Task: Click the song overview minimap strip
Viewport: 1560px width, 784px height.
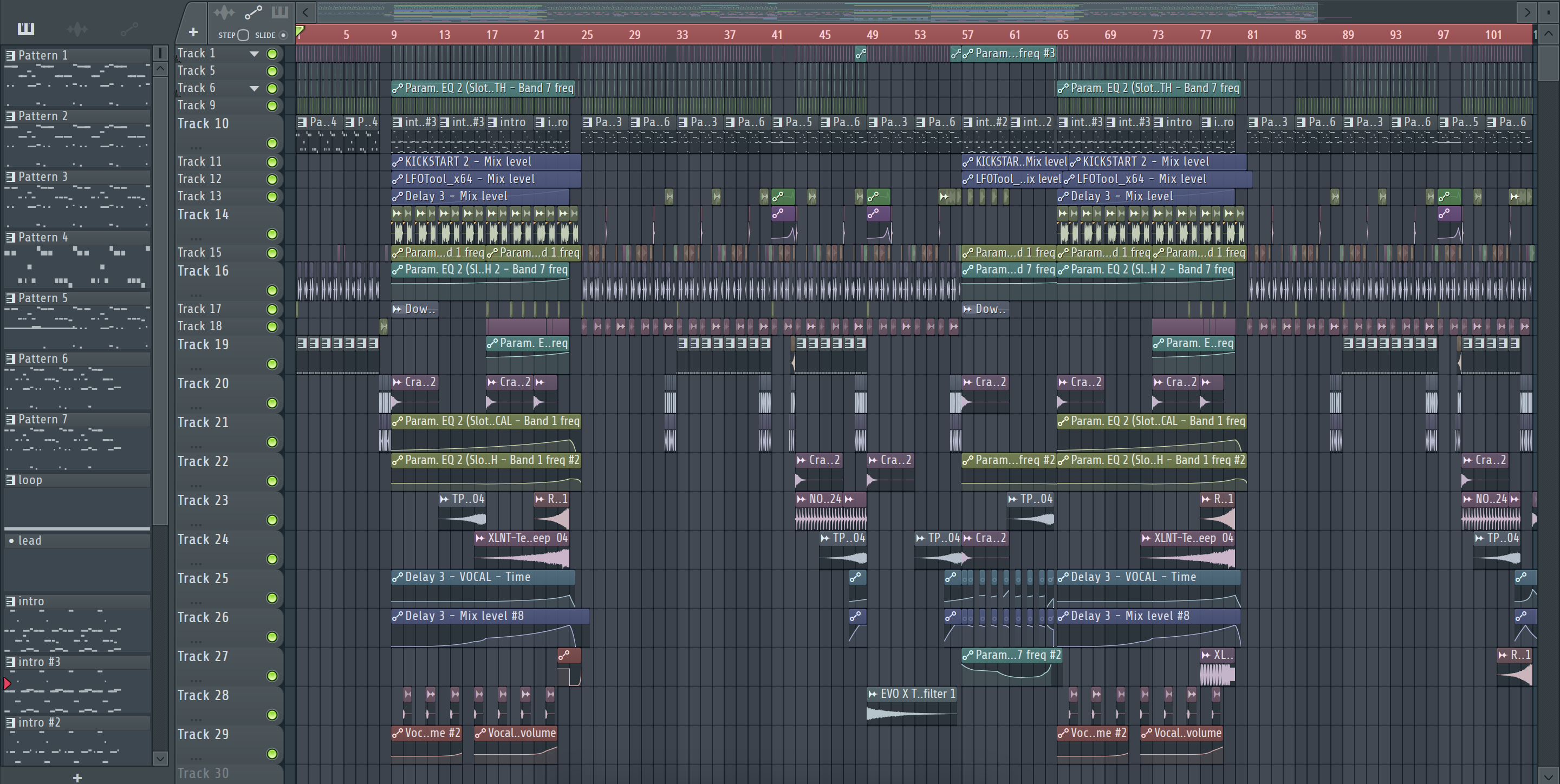Action: [817, 11]
